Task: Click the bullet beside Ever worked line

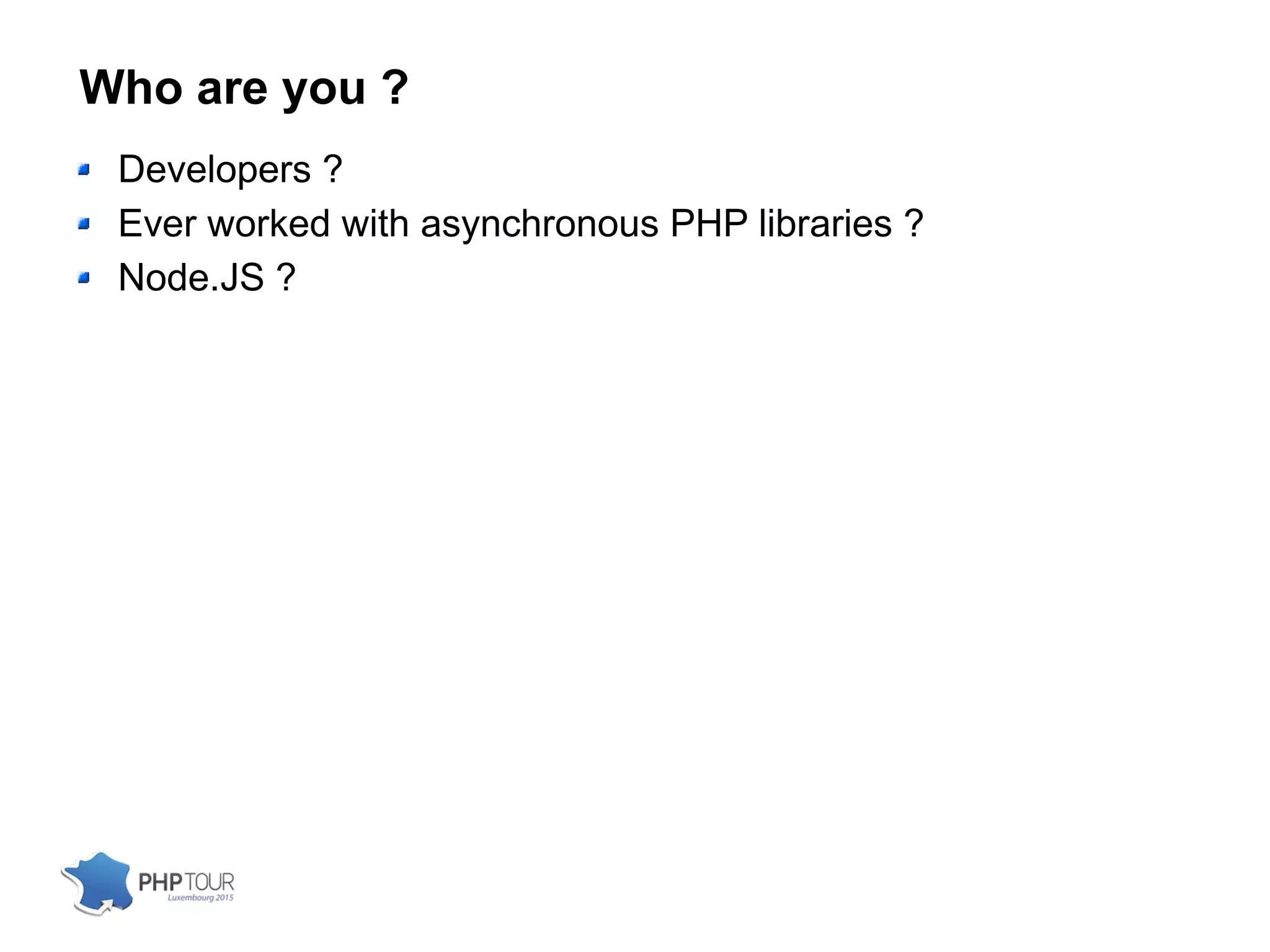Action: click(x=84, y=223)
